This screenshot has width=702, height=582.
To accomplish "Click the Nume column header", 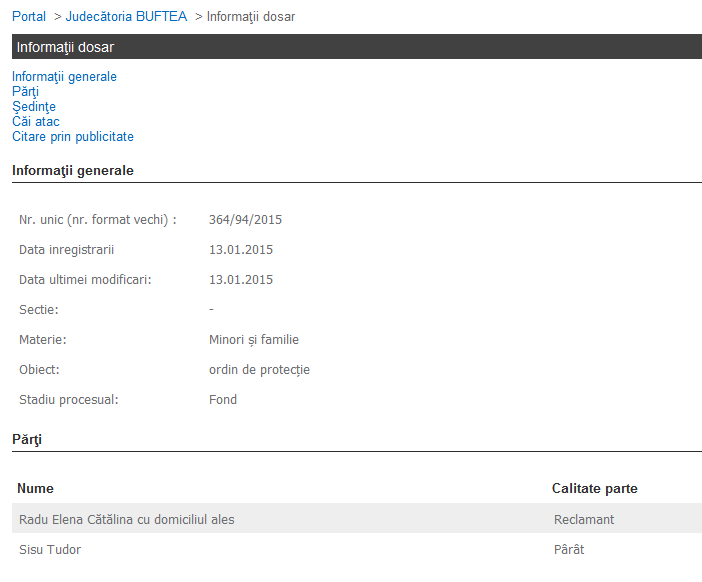I will [36, 489].
